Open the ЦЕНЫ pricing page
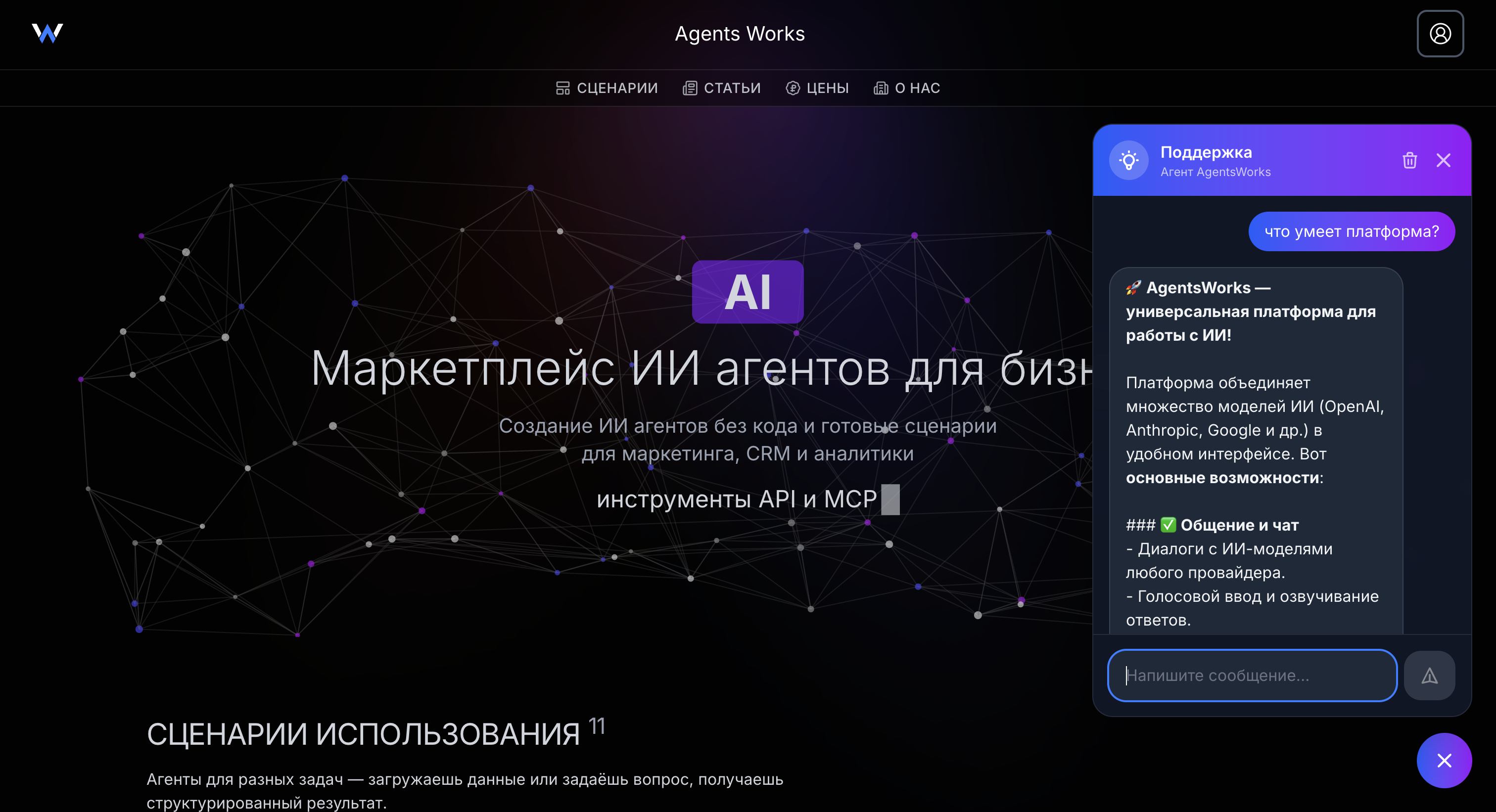The height and width of the screenshot is (812, 1496). pyautogui.click(x=827, y=88)
